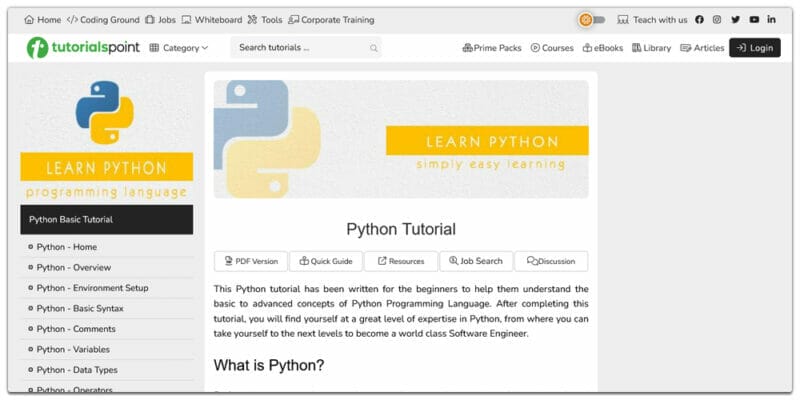Open the Quick Guide button
The image size is (800, 400).
tap(326, 261)
